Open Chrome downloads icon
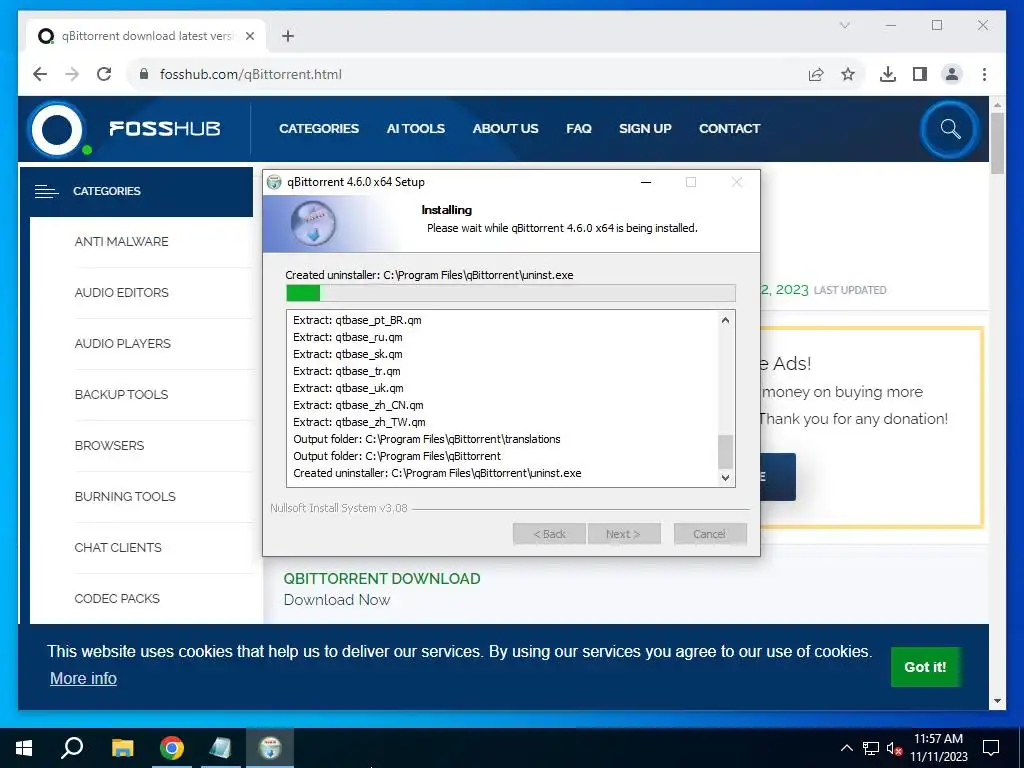The image size is (1024, 768). (x=888, y=74)
